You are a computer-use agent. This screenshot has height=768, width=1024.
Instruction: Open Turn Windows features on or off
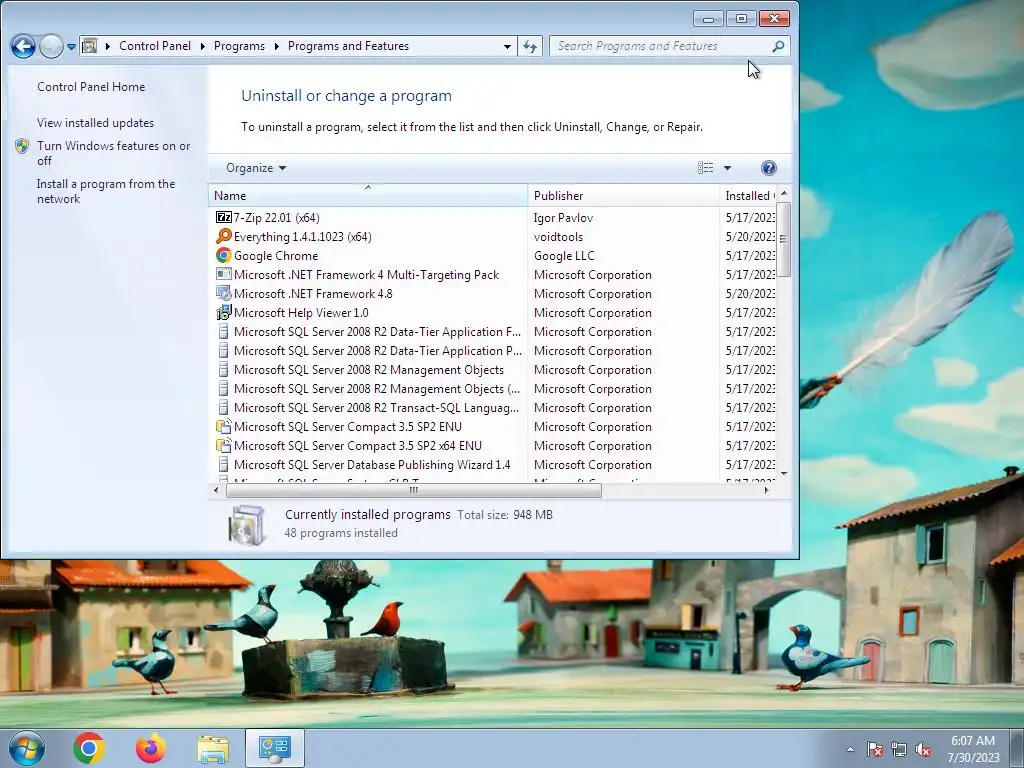click(114, 153)
